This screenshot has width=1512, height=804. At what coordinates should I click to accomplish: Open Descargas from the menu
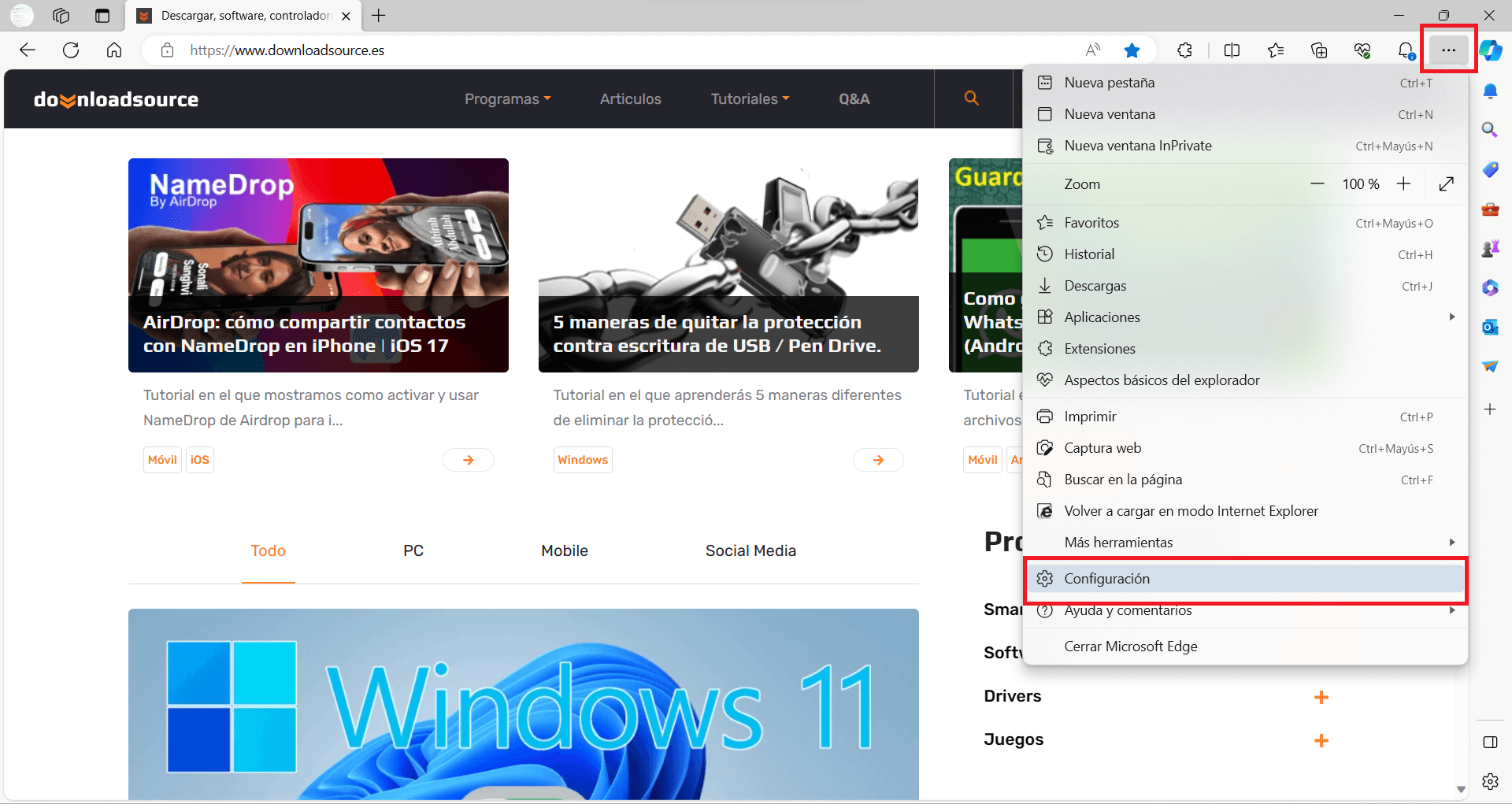click(x=1245, y=286)
